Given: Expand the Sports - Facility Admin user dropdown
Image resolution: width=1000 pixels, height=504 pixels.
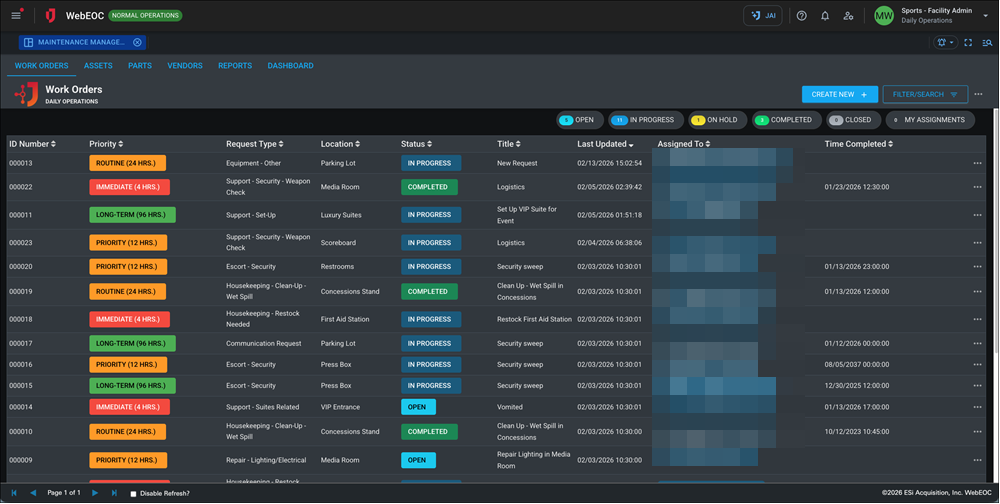Looking at the screenshot, I should pos(985,16).
